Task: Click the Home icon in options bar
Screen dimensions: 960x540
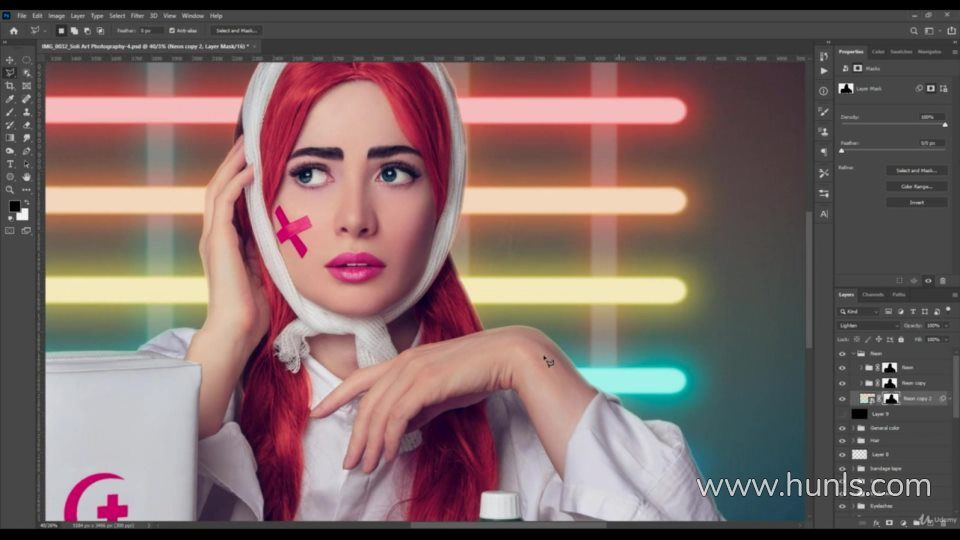Action: pyautogui.click(x=13, y=31)
